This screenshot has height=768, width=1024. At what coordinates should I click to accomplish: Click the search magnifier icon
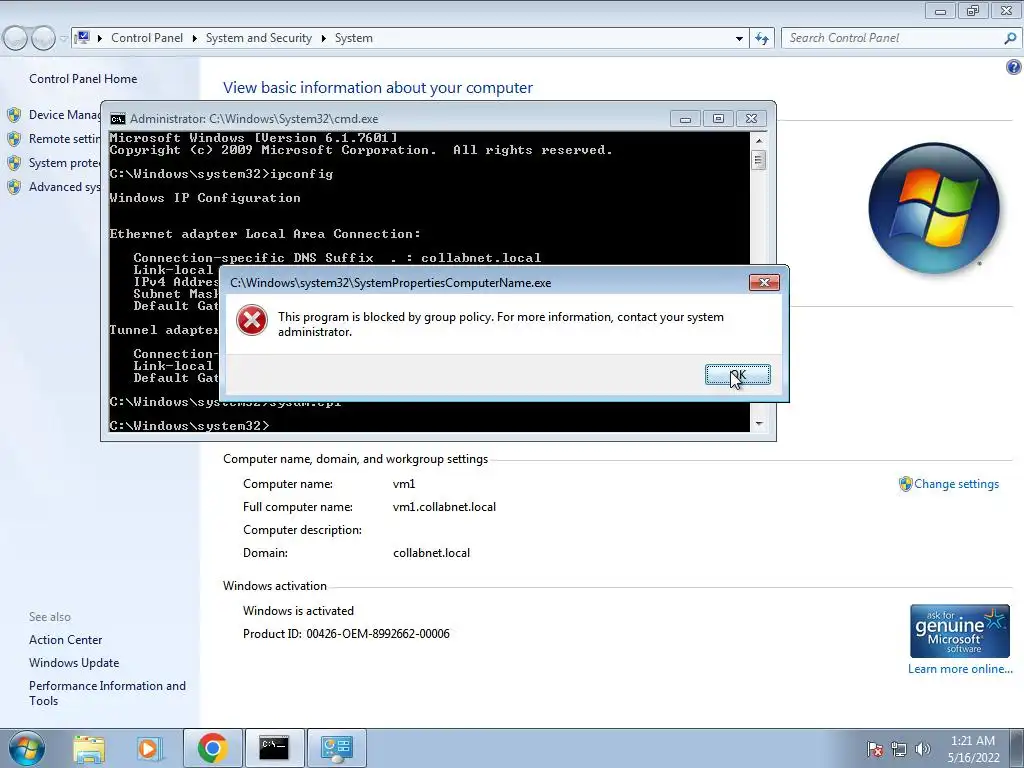[1010, 38]
